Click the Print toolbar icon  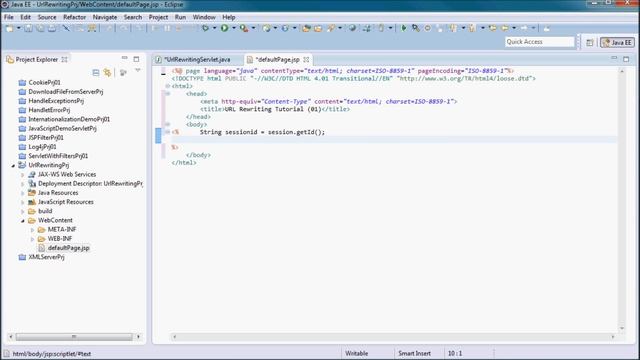[52, 28]
